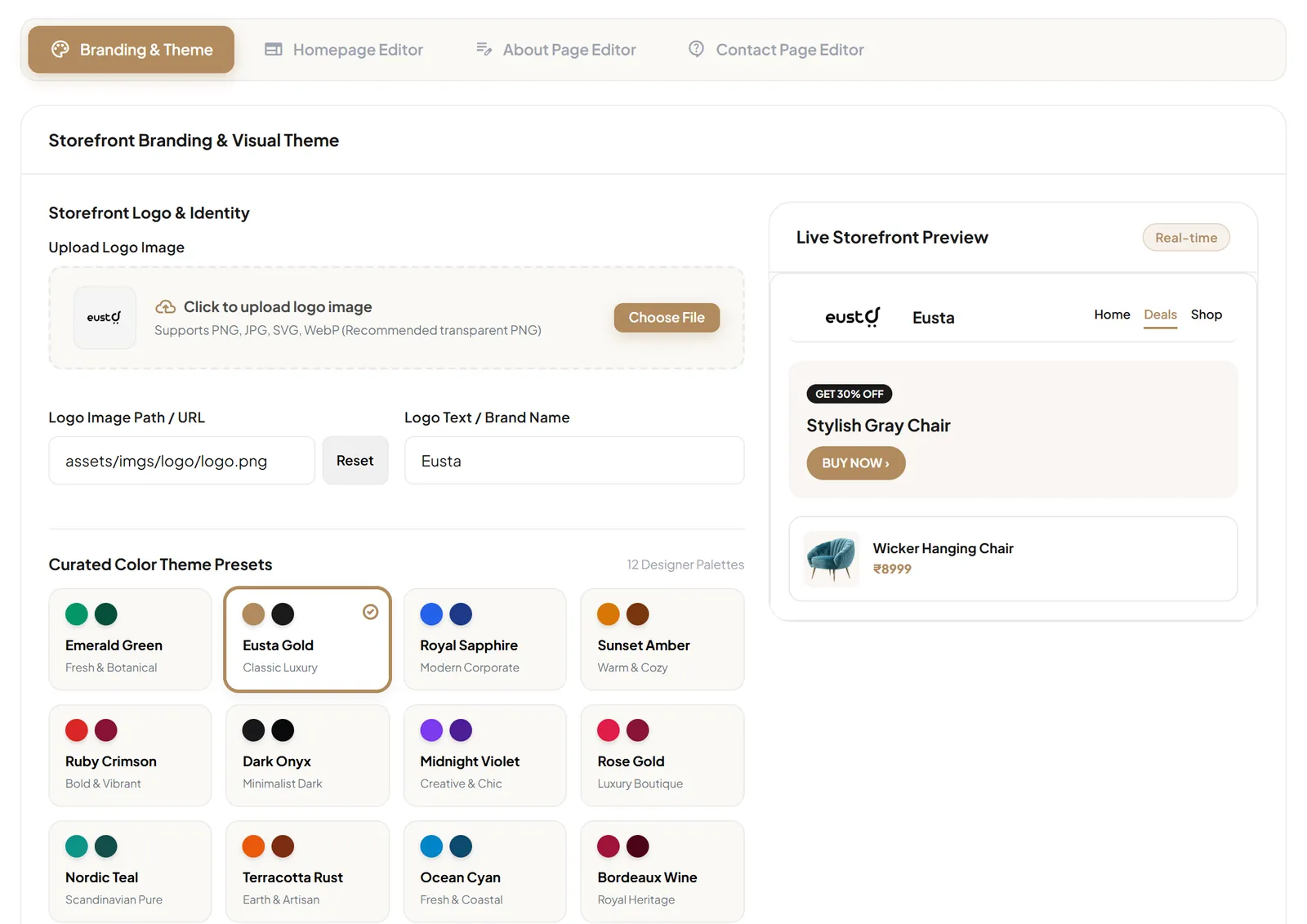
Task: Click the Reset logo path button
Action: click(355, 461)
